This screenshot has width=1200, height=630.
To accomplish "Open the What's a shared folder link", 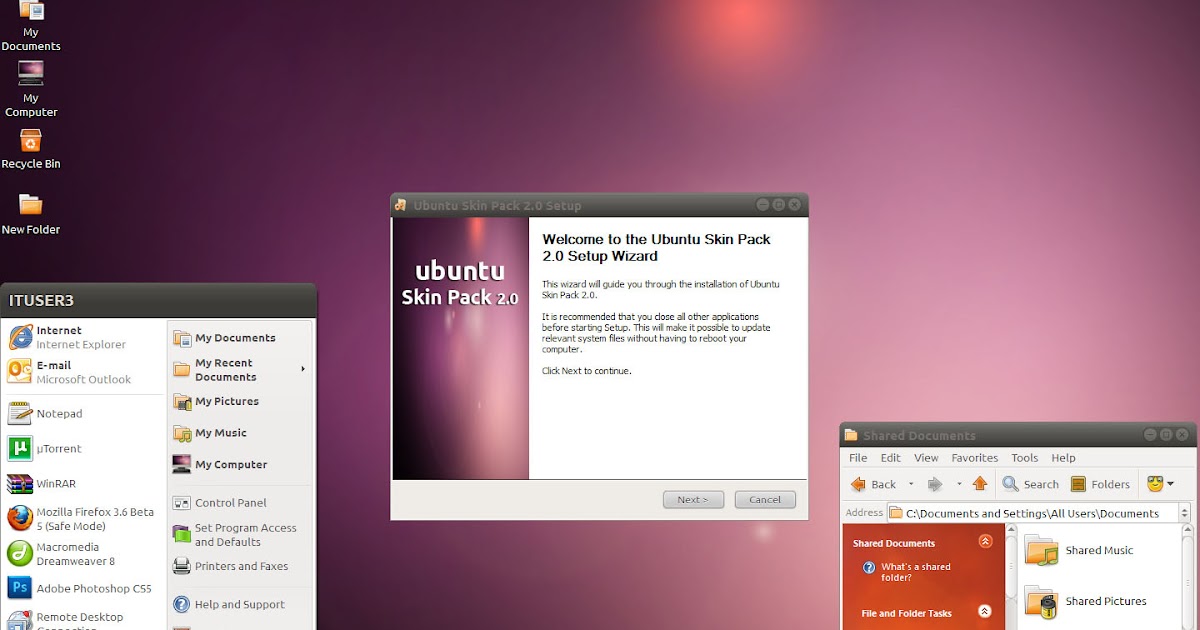I will (917, 572).
